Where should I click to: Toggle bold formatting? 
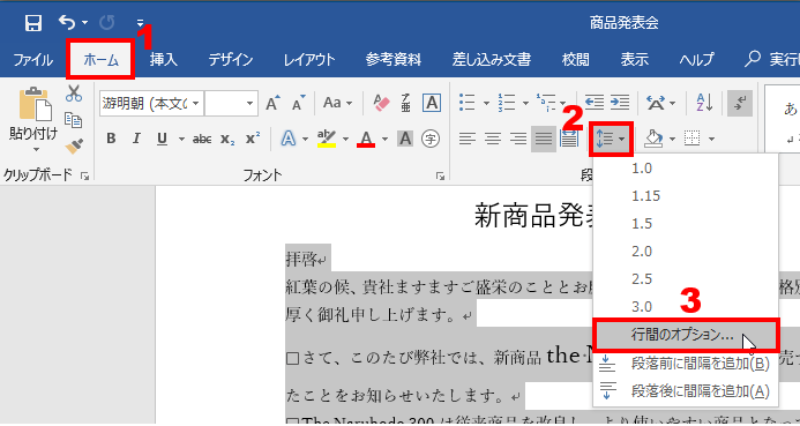[111, 138]
